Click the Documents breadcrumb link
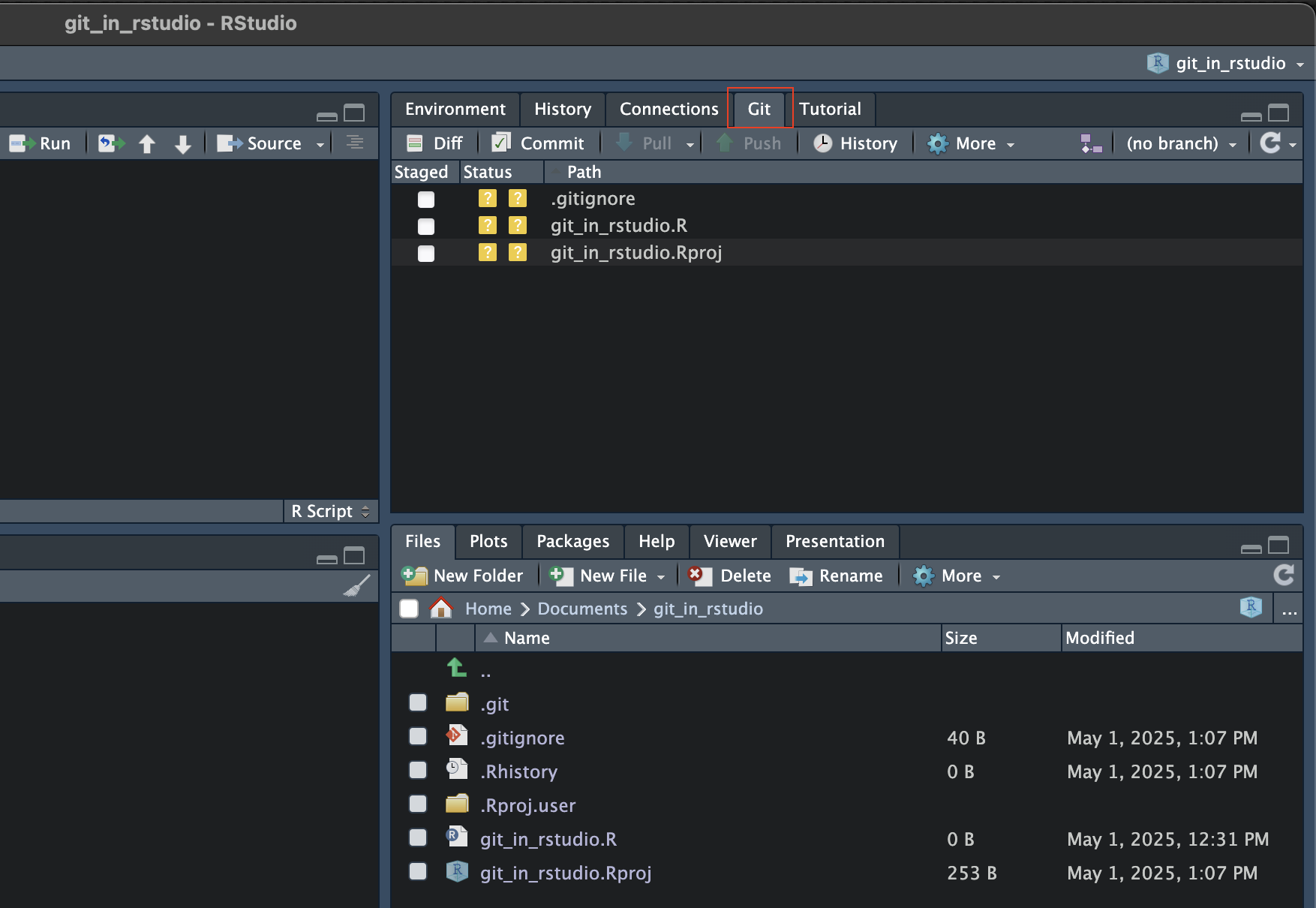 point(582,609)
